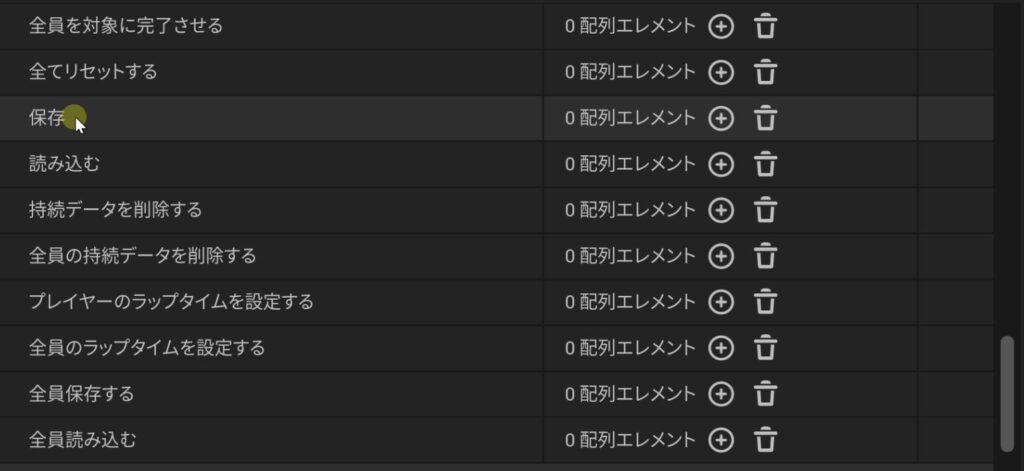1024x471 pixels.
Task: Click the プレイヤーのラップタイムを設定する label
Action: 171,302
